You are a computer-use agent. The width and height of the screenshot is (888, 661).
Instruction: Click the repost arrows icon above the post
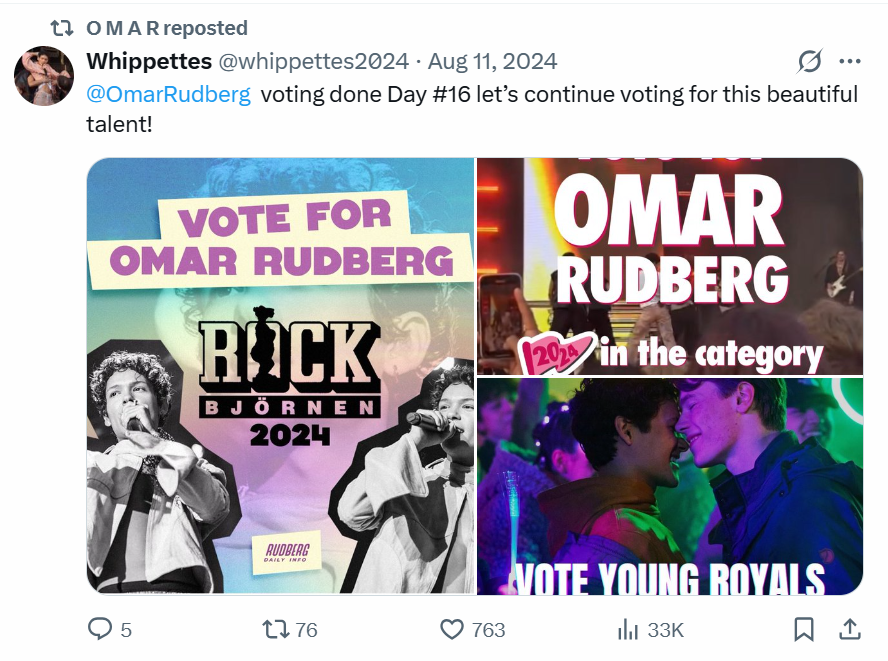pyautogui.click(x=62, y=28)
